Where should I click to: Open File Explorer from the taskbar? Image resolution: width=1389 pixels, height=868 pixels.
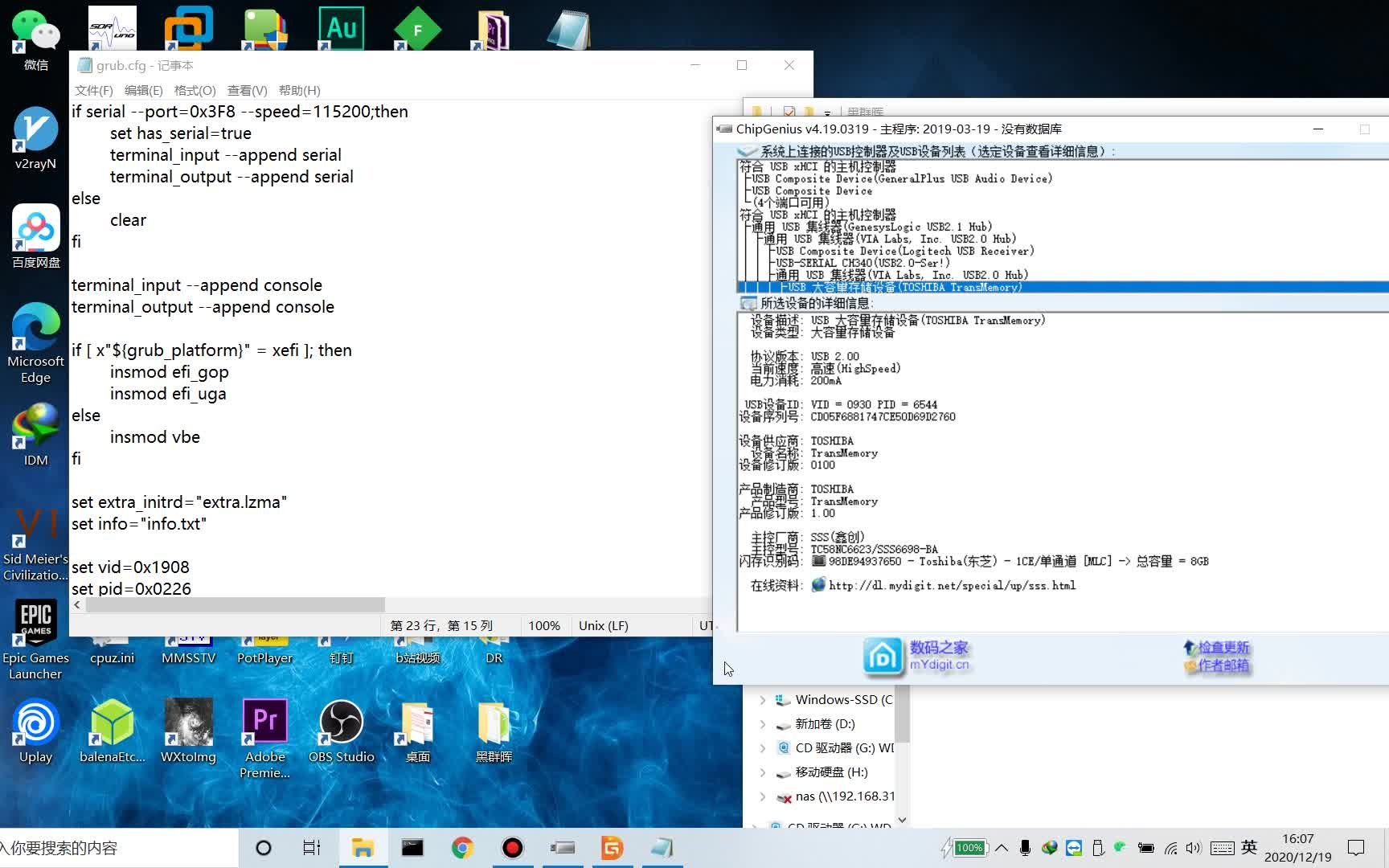tap(363, 848)
